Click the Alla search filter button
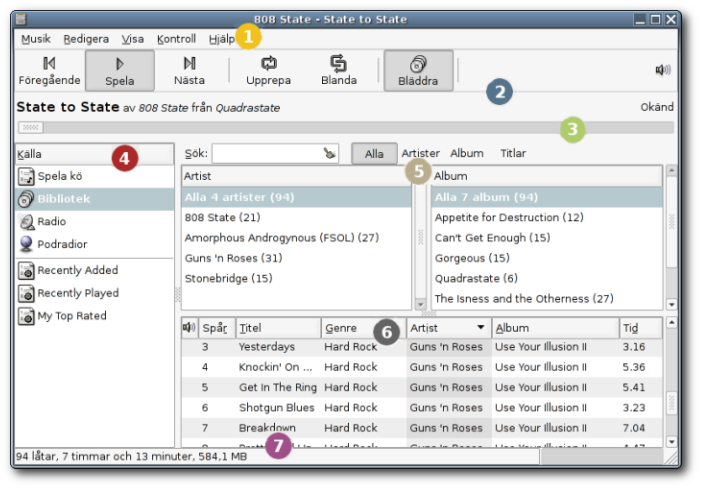The width and height of the screenshot is (701, 488). [374, 154]
